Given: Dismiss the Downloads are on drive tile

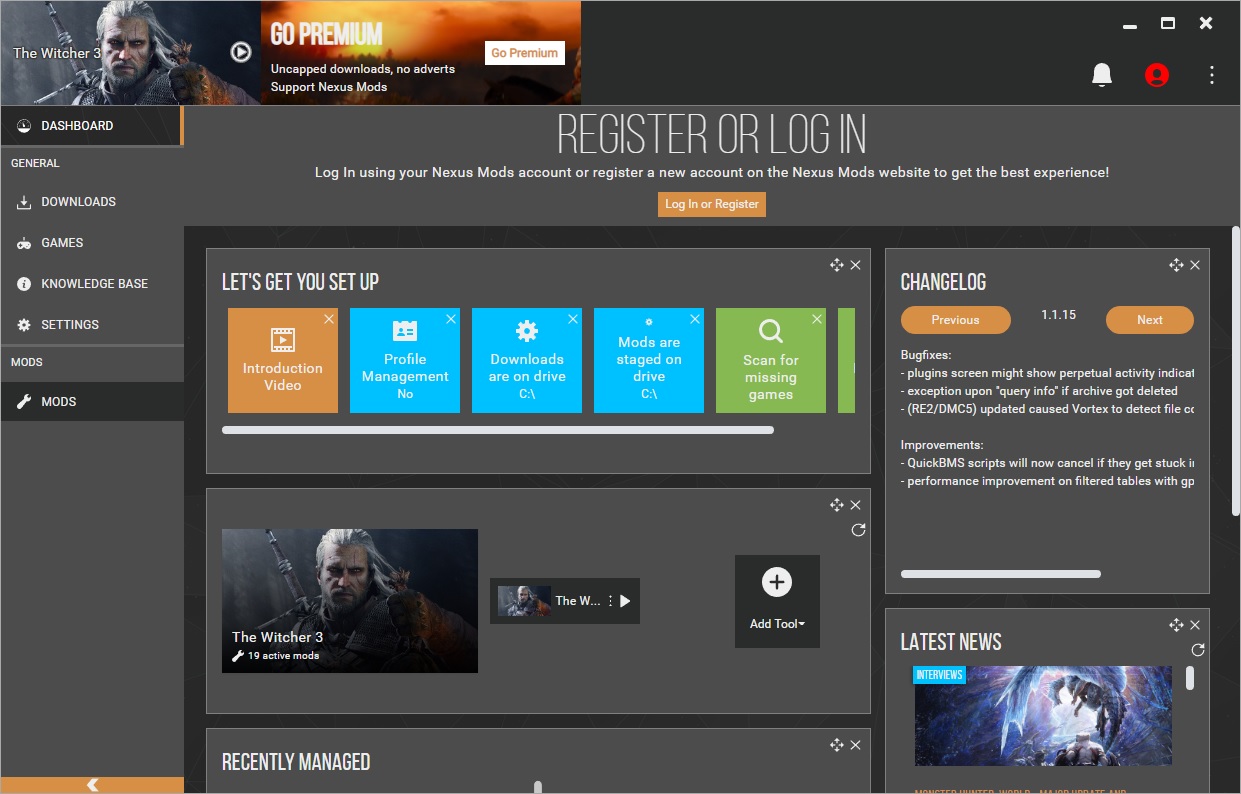Looking at the screenshot, I should click(573, 319).
